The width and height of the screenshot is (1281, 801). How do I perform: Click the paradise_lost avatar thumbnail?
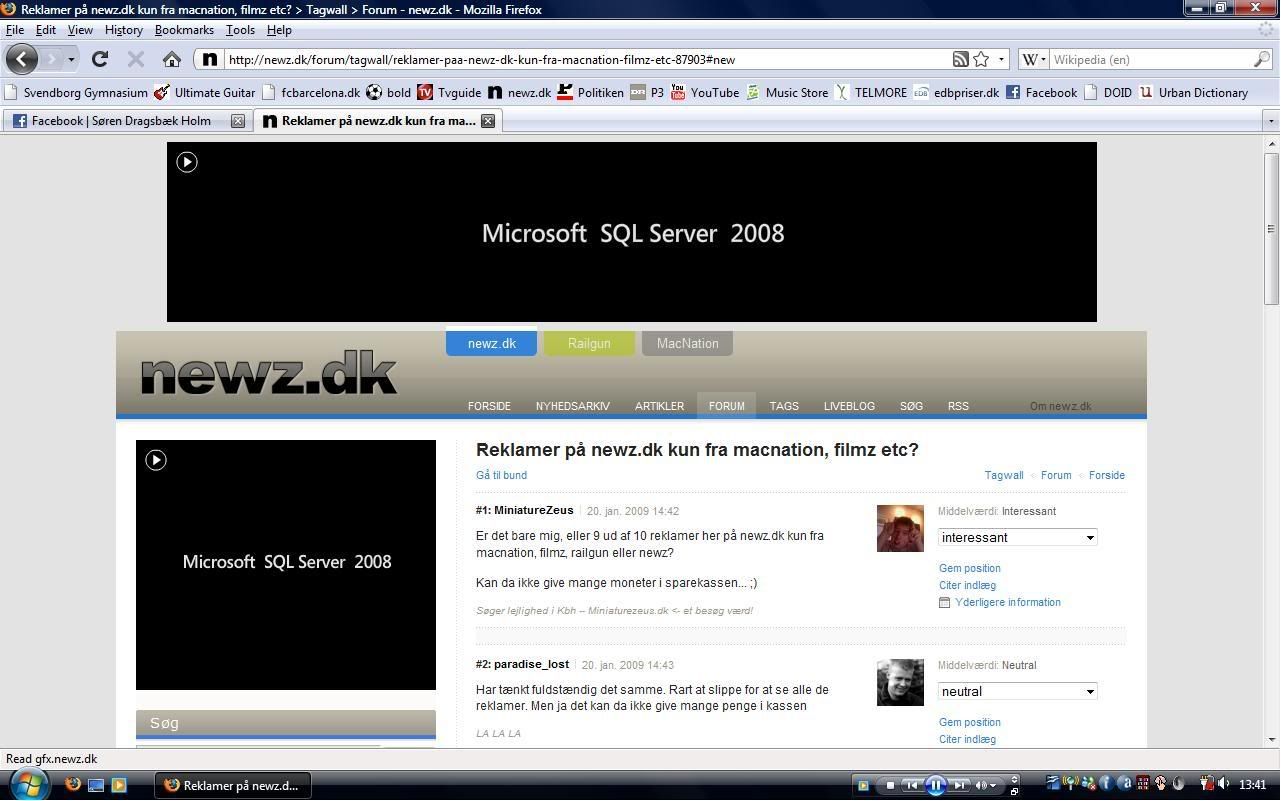click(900, 682)
